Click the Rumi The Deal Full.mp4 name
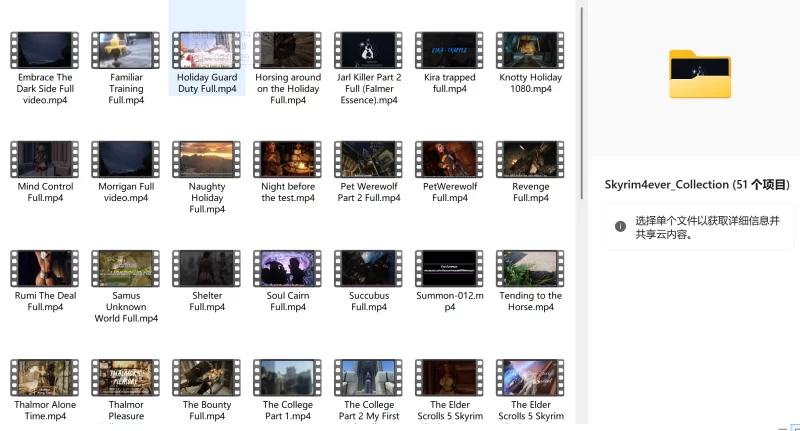 (x=45, y=301)
